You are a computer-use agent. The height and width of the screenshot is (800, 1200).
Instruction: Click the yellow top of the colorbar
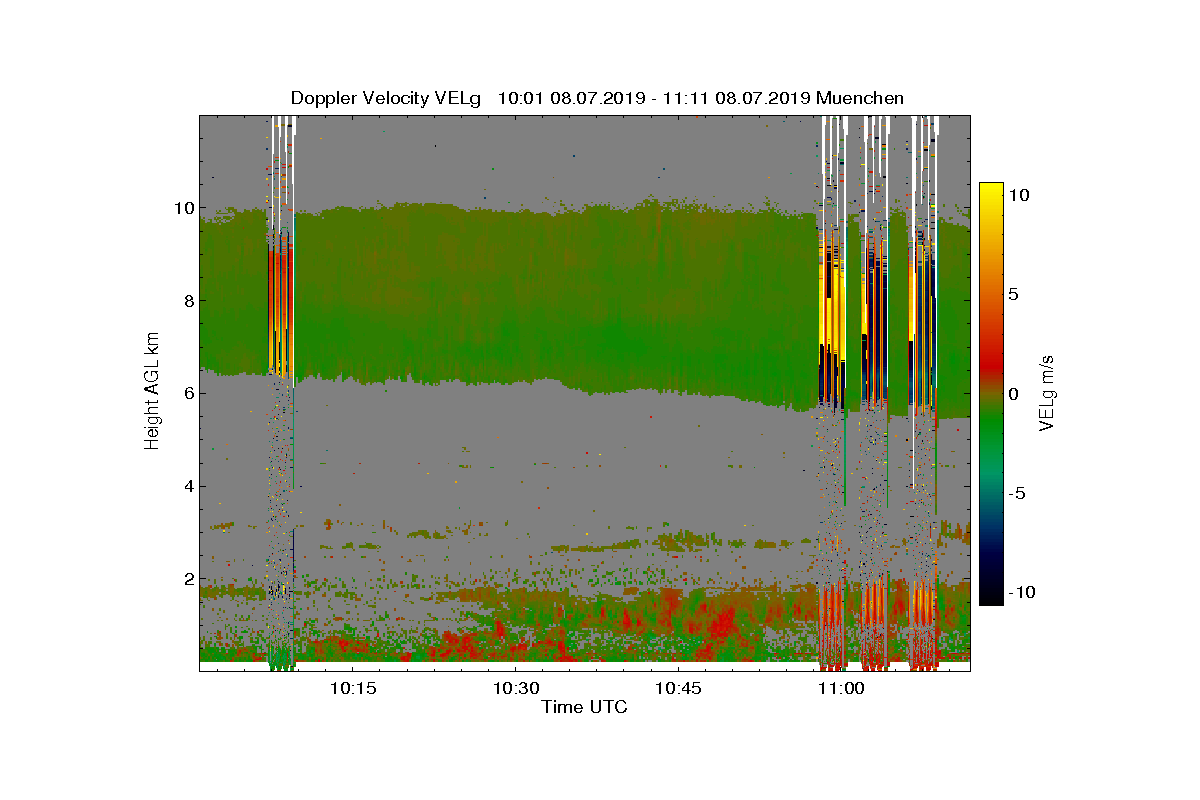991,192
